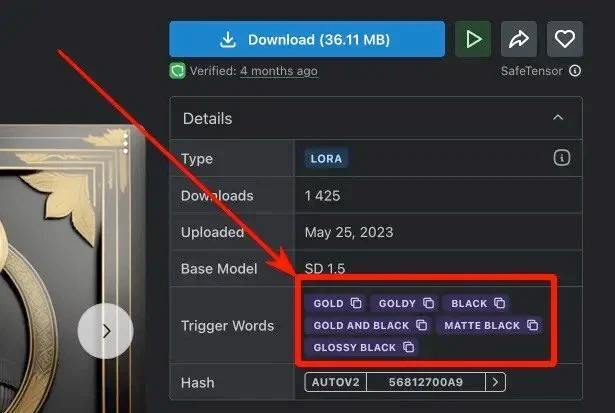The image size is (615, 413).
Task: Copy the GOLD trigger word
Action: (x=356, y=303)
